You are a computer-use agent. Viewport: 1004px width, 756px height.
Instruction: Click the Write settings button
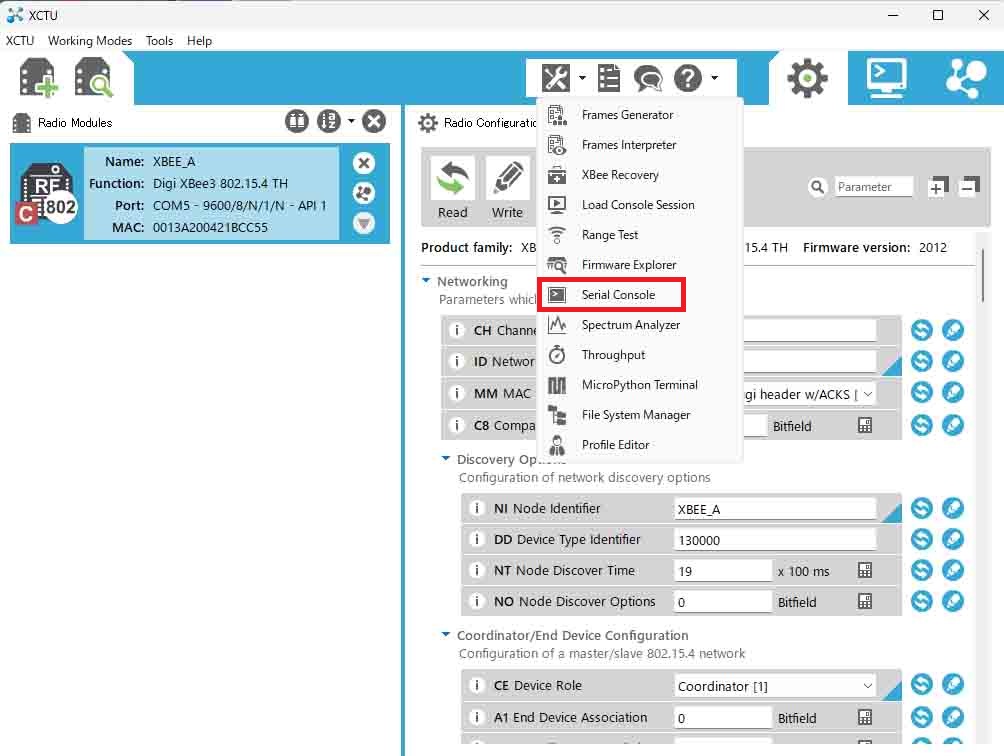pyautogui.click(x=508, y=189)
